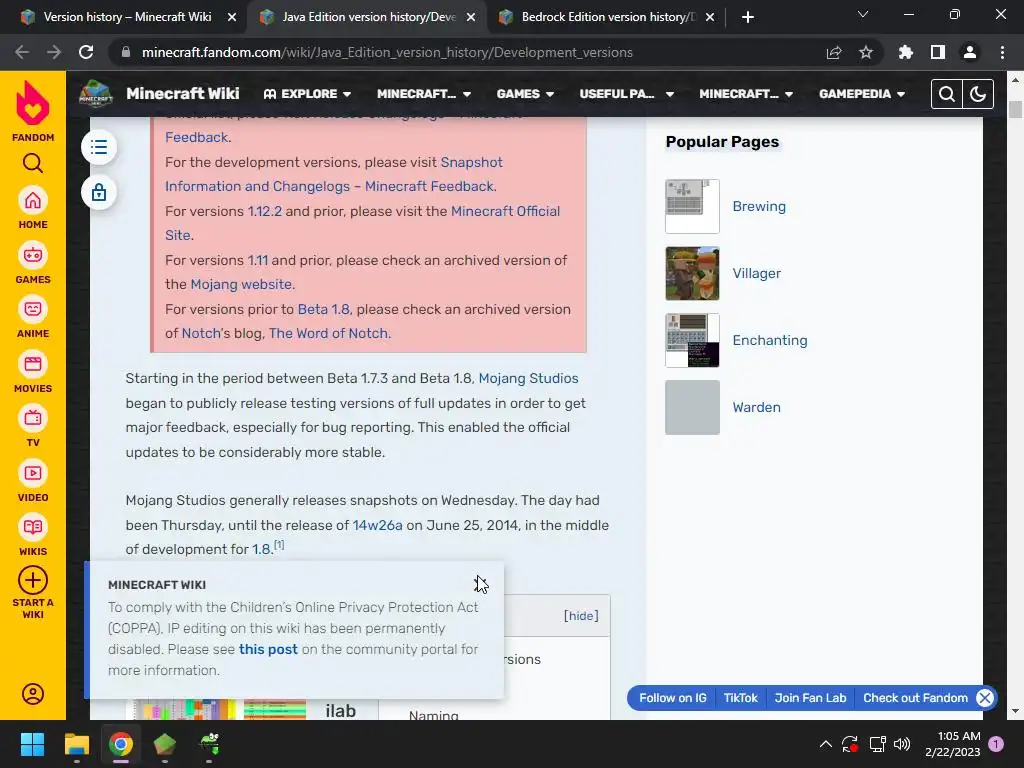
Task: Open 'this post' COPPA link
Action: (268, 649)
